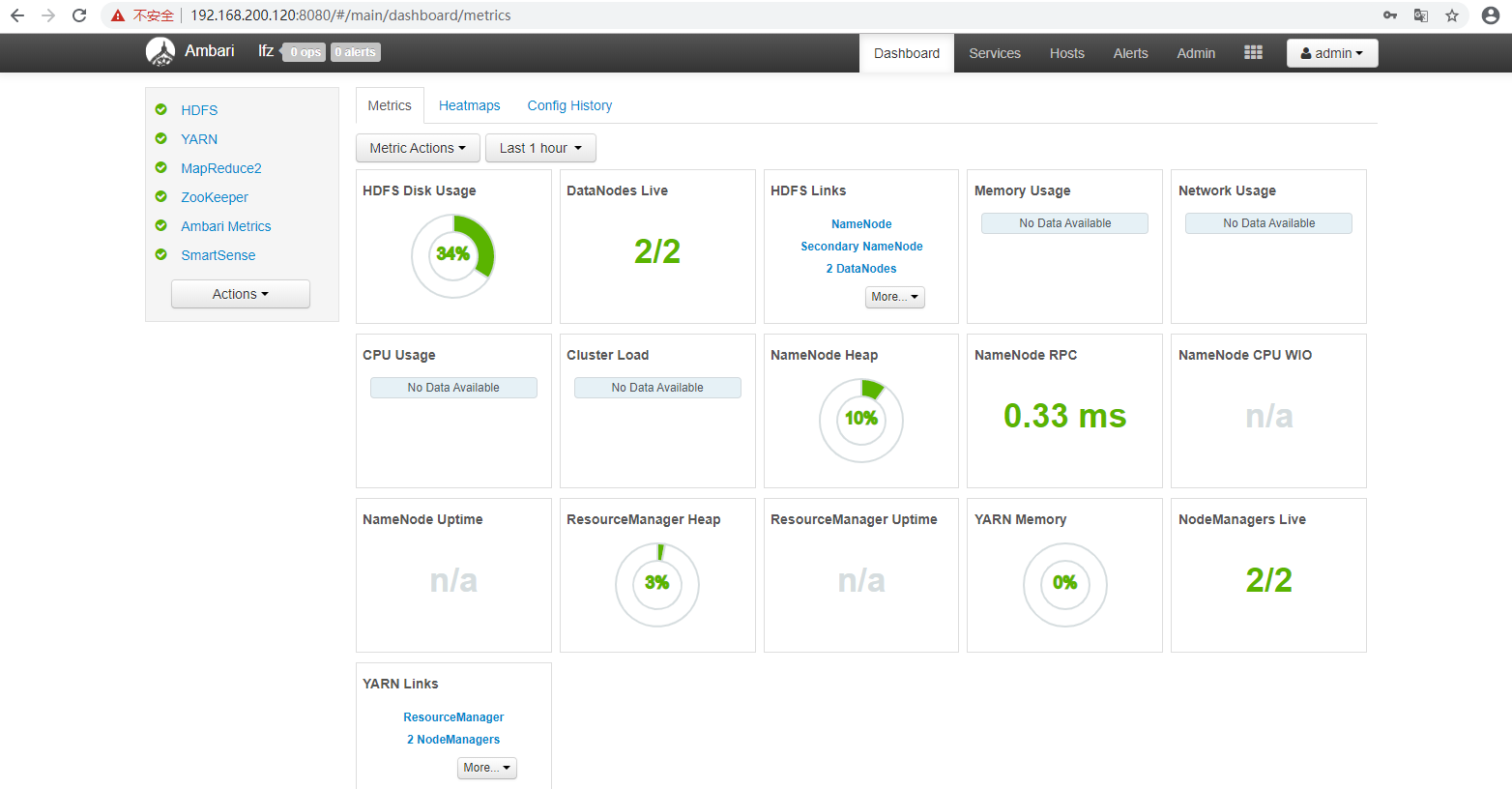Click the translate page icon
Image resolution: width=1512 pixels, height=789 pixels.
pyautogui.click(x=1421, y=15)
